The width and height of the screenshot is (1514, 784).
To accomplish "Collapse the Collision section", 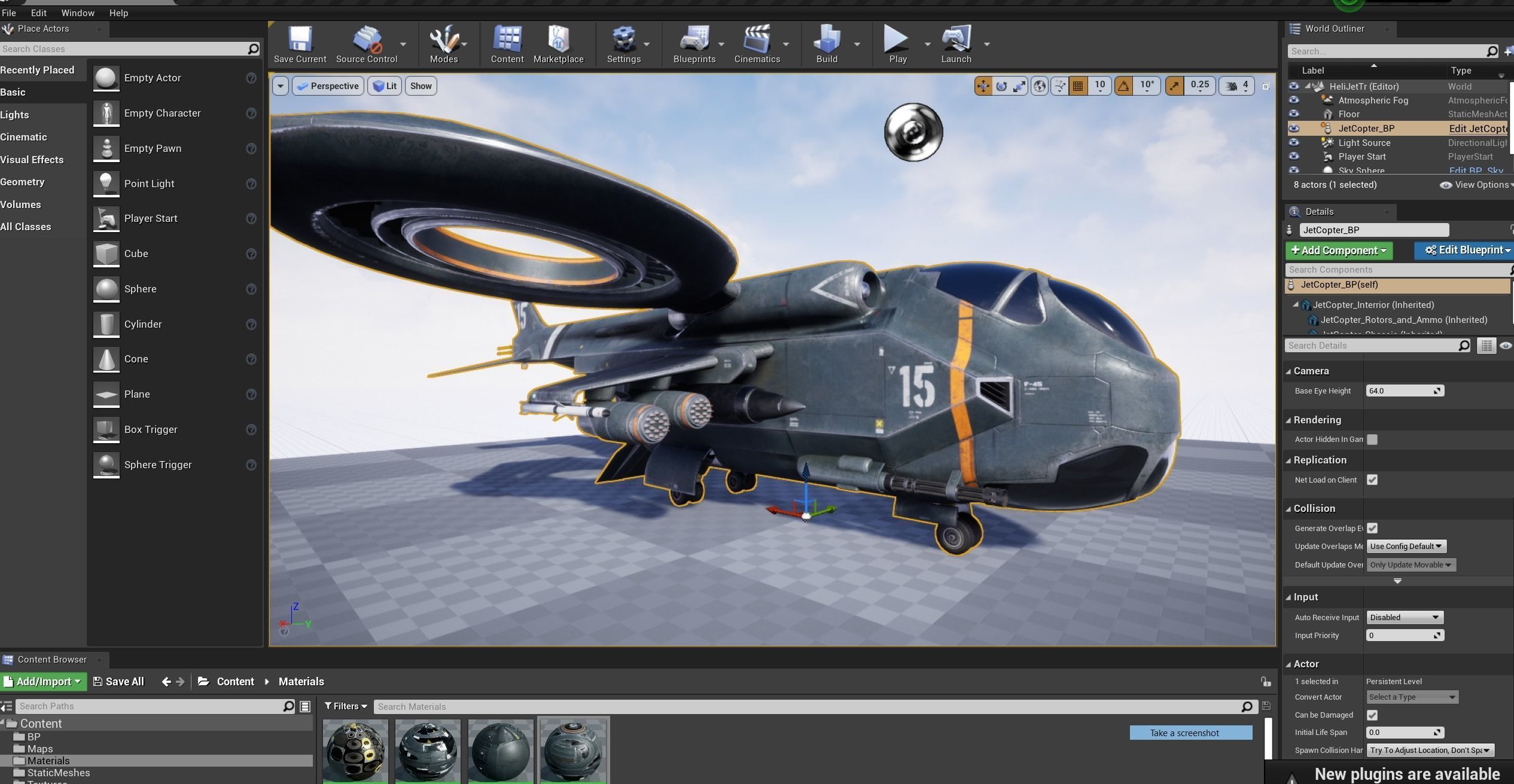I will click(x=1288, y=509).
